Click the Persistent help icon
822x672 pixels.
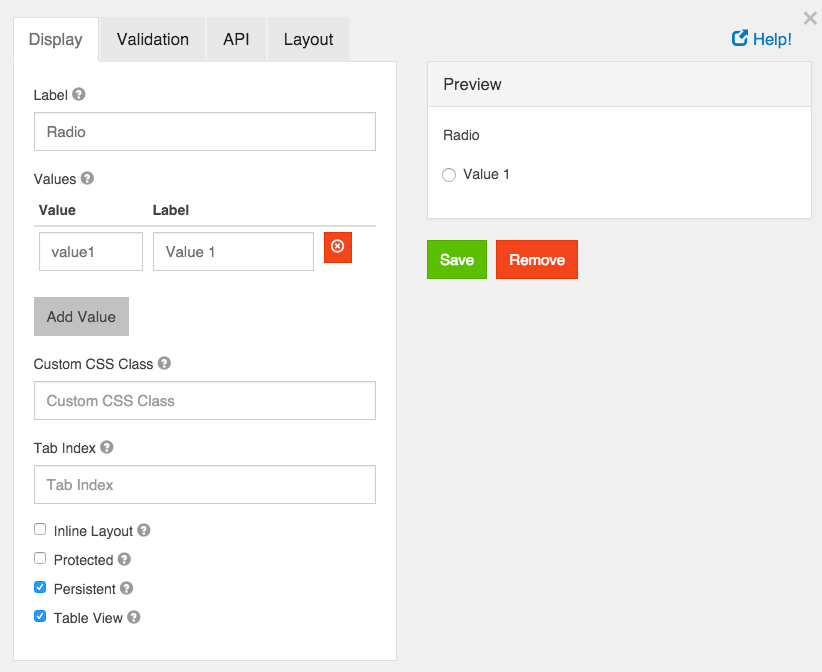[x=127, y=589]
